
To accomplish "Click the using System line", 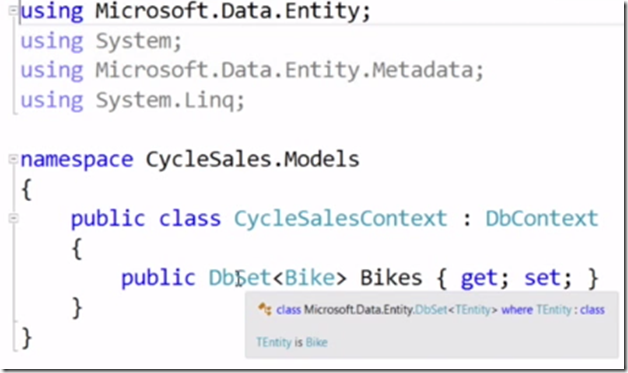I will coord(101,41).
